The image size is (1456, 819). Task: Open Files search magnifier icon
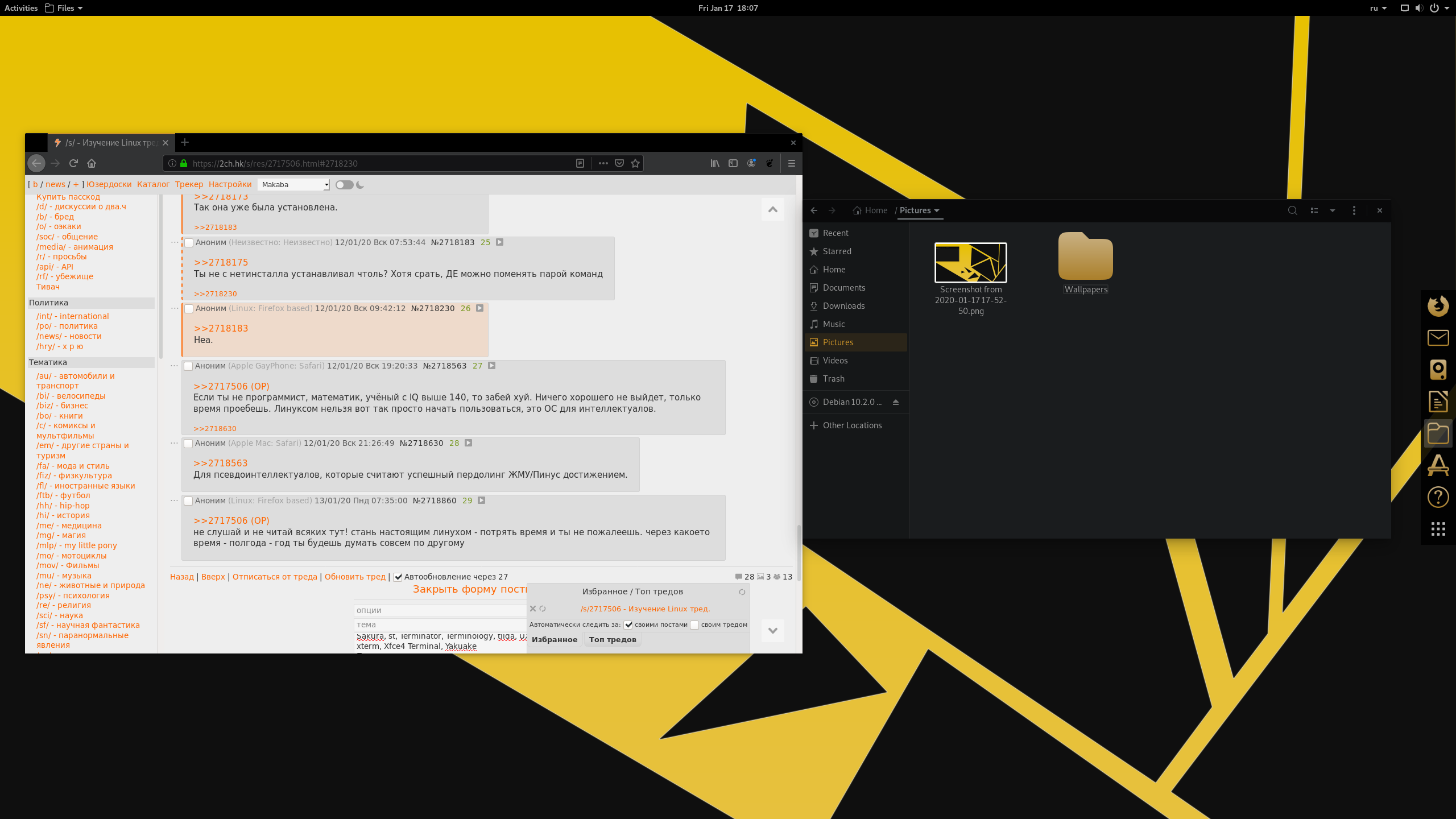pos(1292,210)
